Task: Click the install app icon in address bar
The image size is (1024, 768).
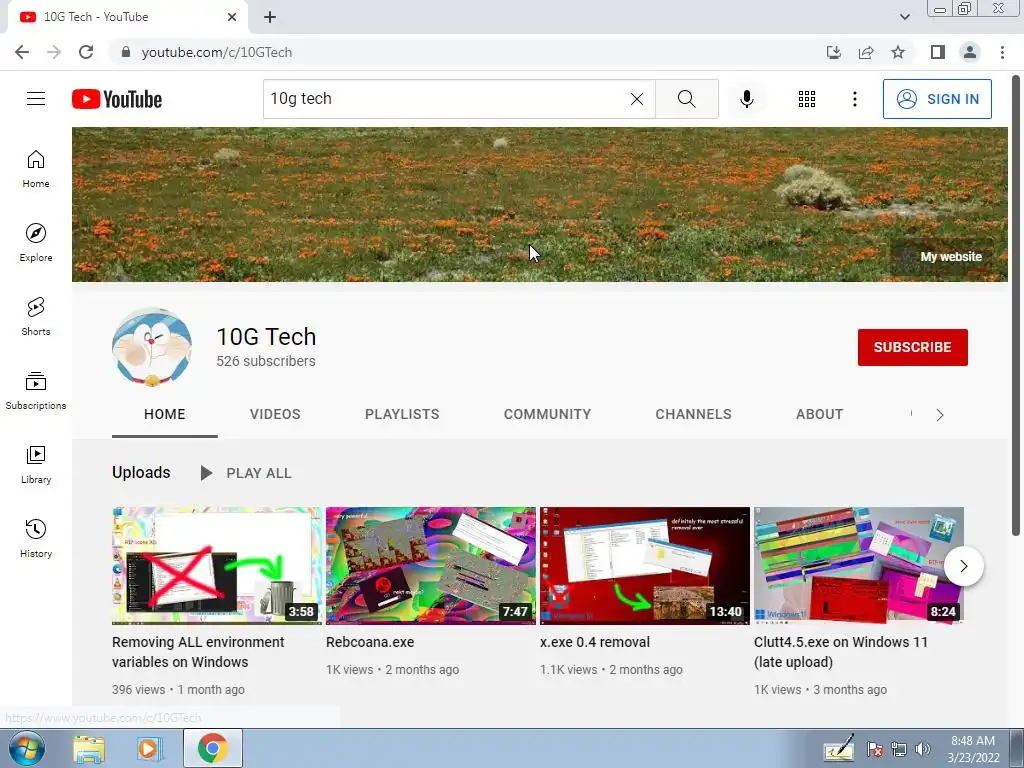Action: pyautogui.click(x=834, y=52)
